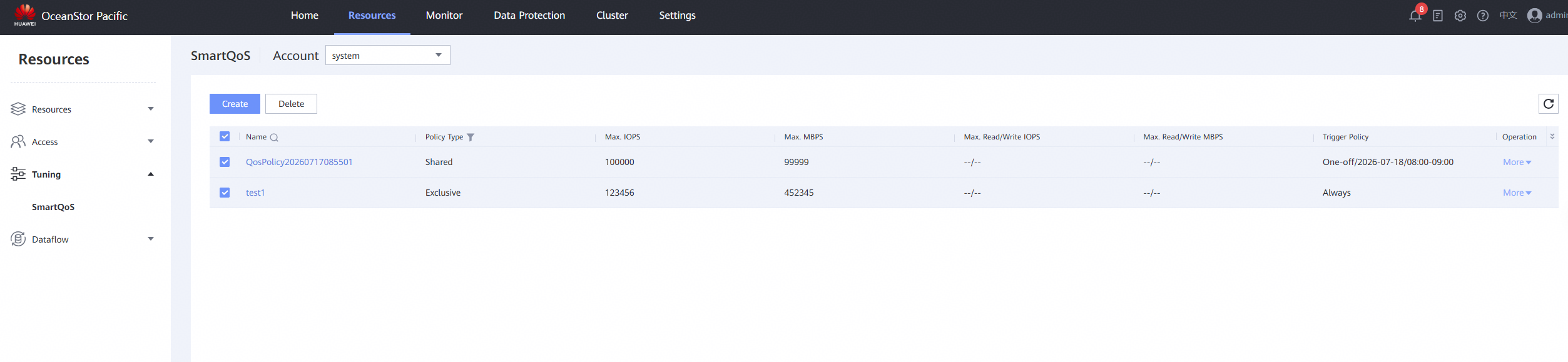Open the gear settings icon in header
The image size is (1568, 362).
1460,16
